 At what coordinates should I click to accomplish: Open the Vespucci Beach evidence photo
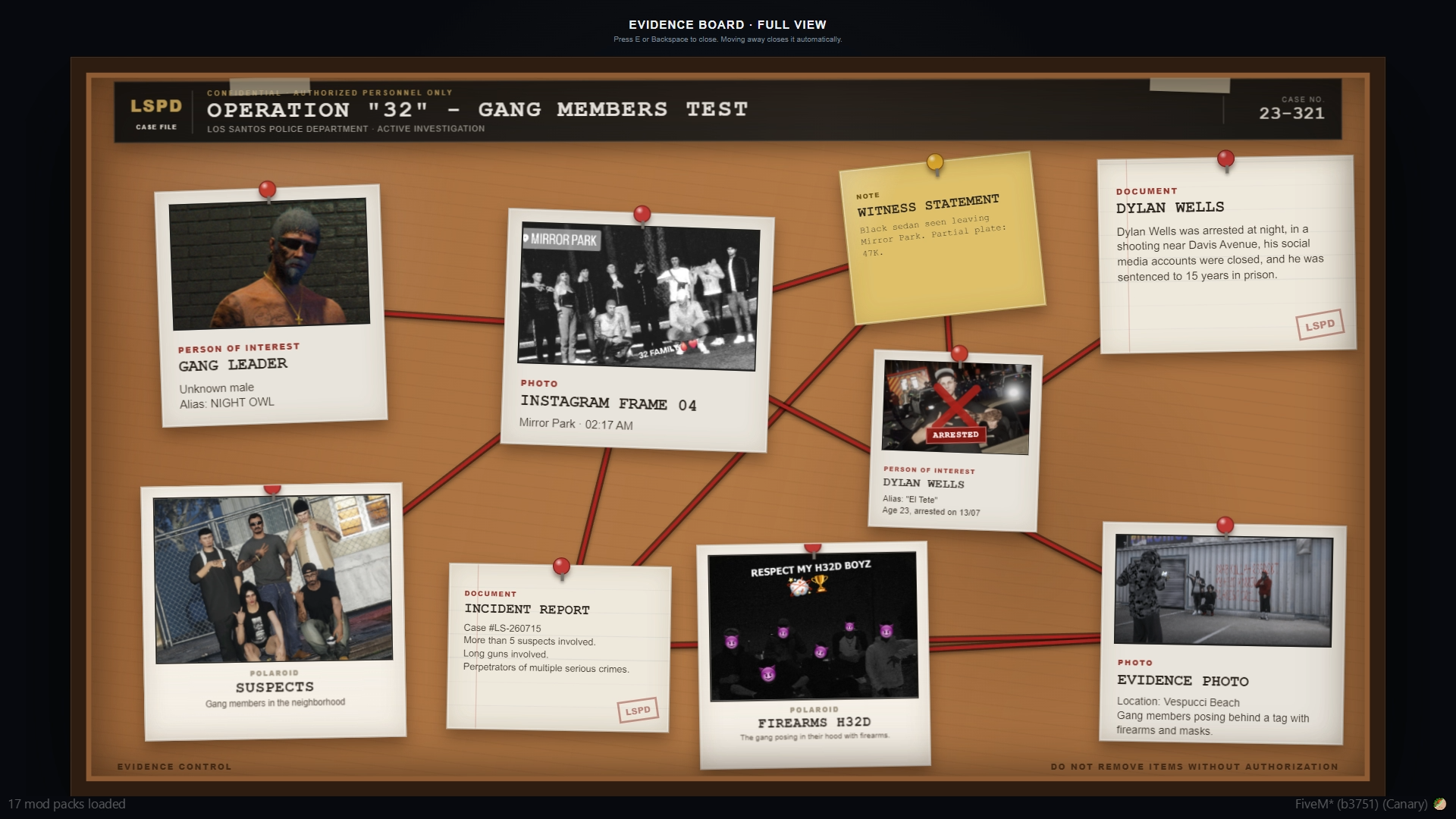coord(1223,591)
